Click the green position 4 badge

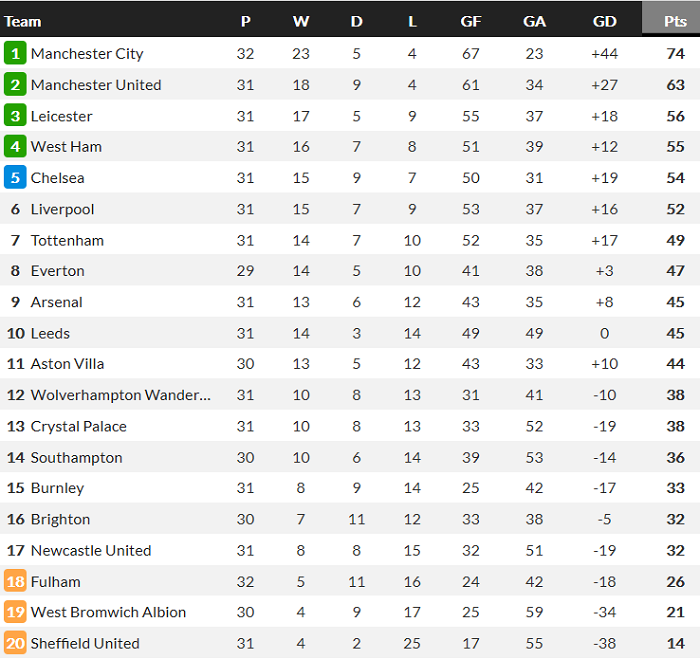(x=15, y=147)
